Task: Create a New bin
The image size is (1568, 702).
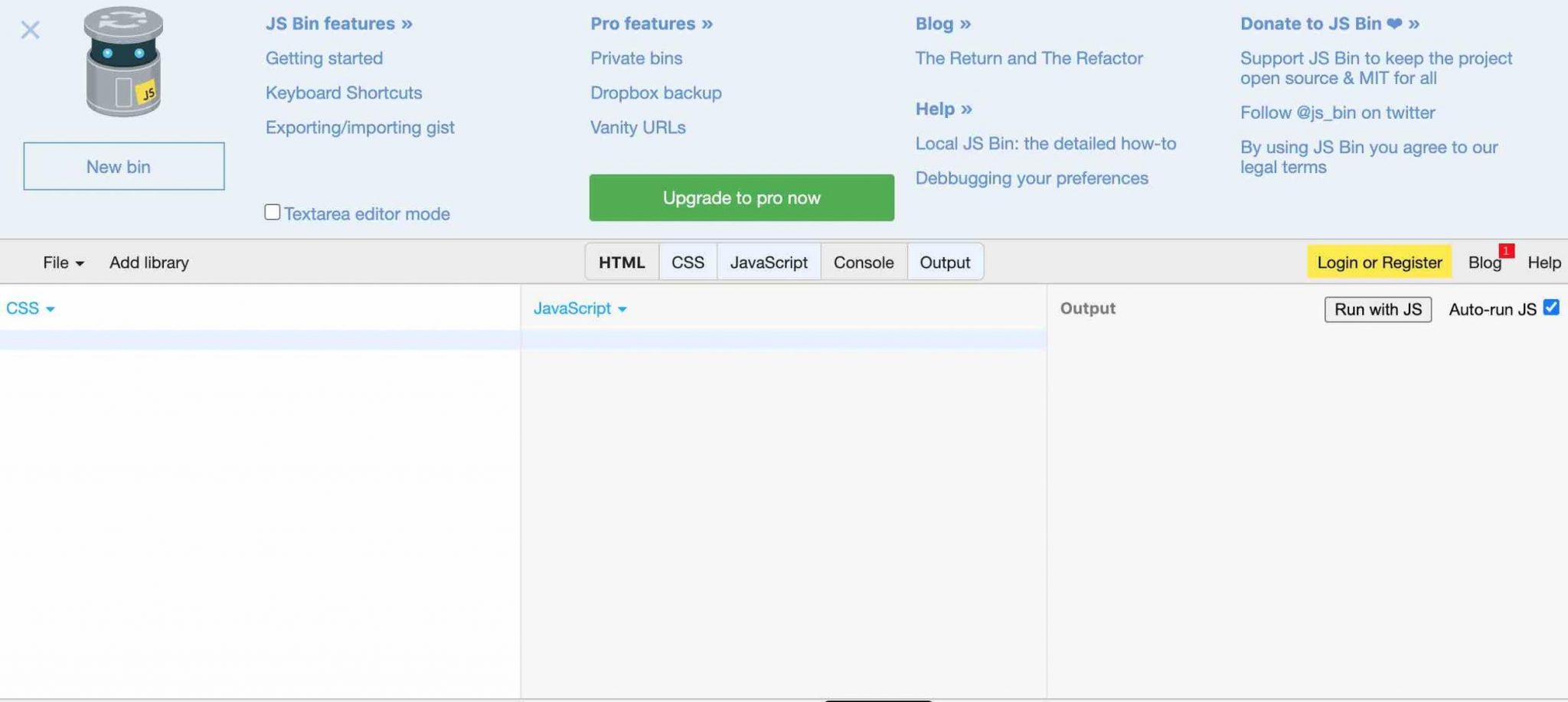Action: point(122,166)
